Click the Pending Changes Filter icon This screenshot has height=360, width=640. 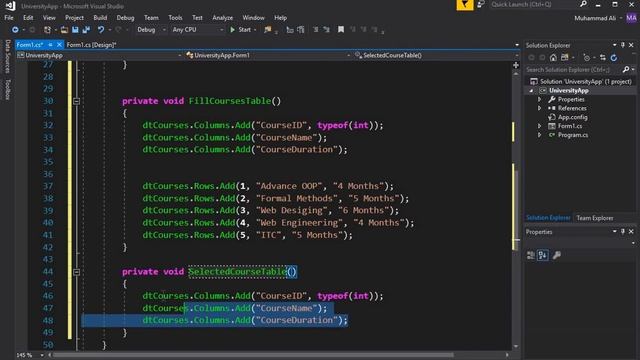coord(587,58)
